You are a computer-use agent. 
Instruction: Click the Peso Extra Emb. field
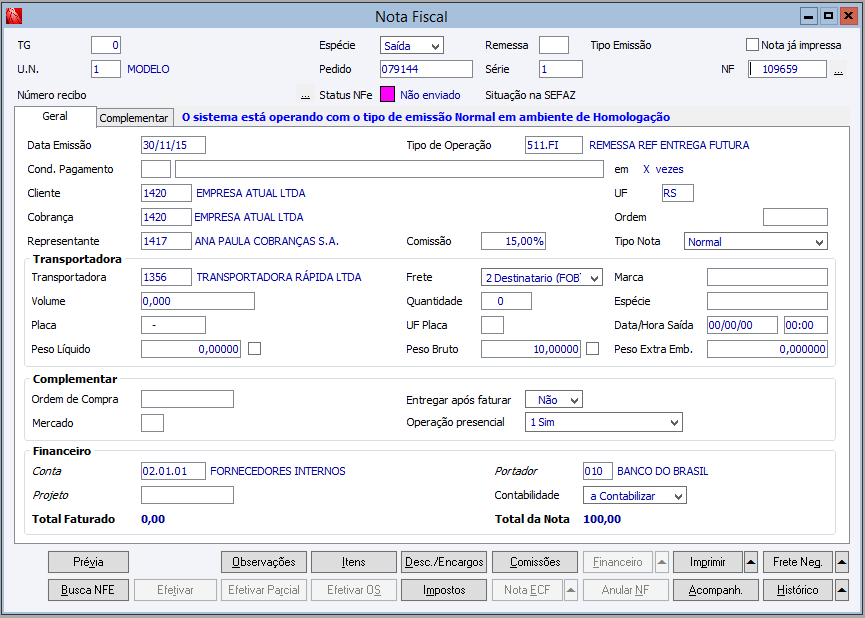click(767, 349)
